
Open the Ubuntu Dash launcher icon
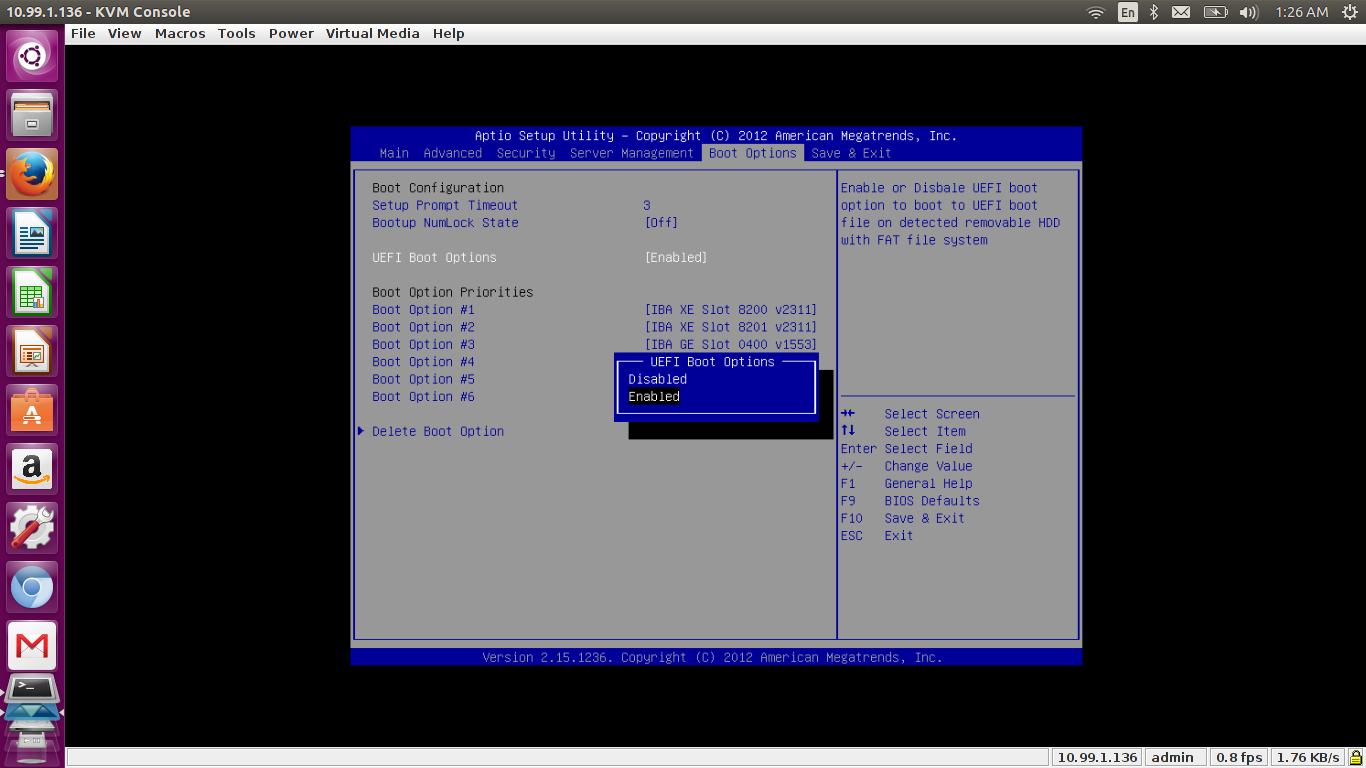32,56
